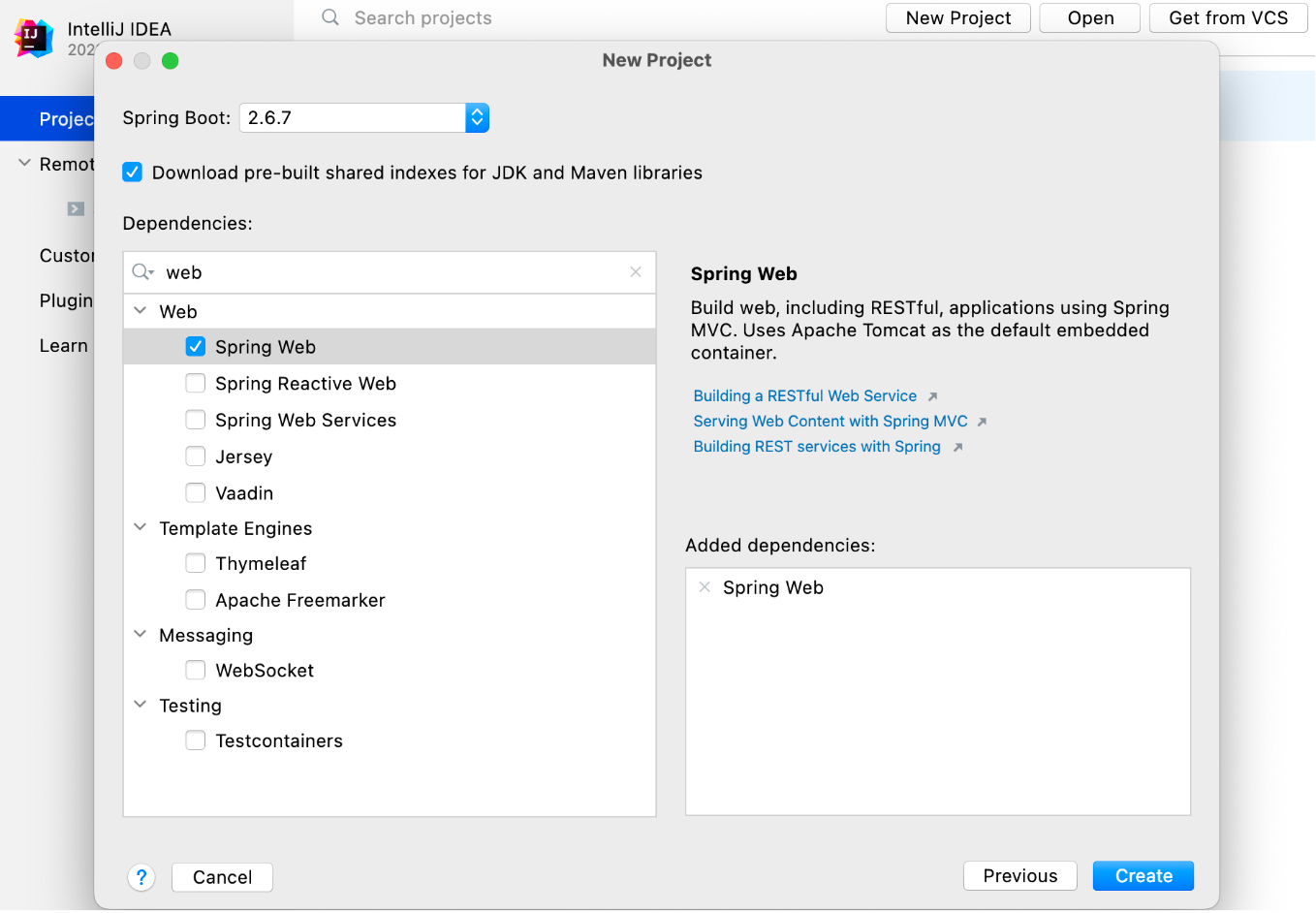
Task: Open the external arrow beside Building REST services
Action: [x=957, y=447]
